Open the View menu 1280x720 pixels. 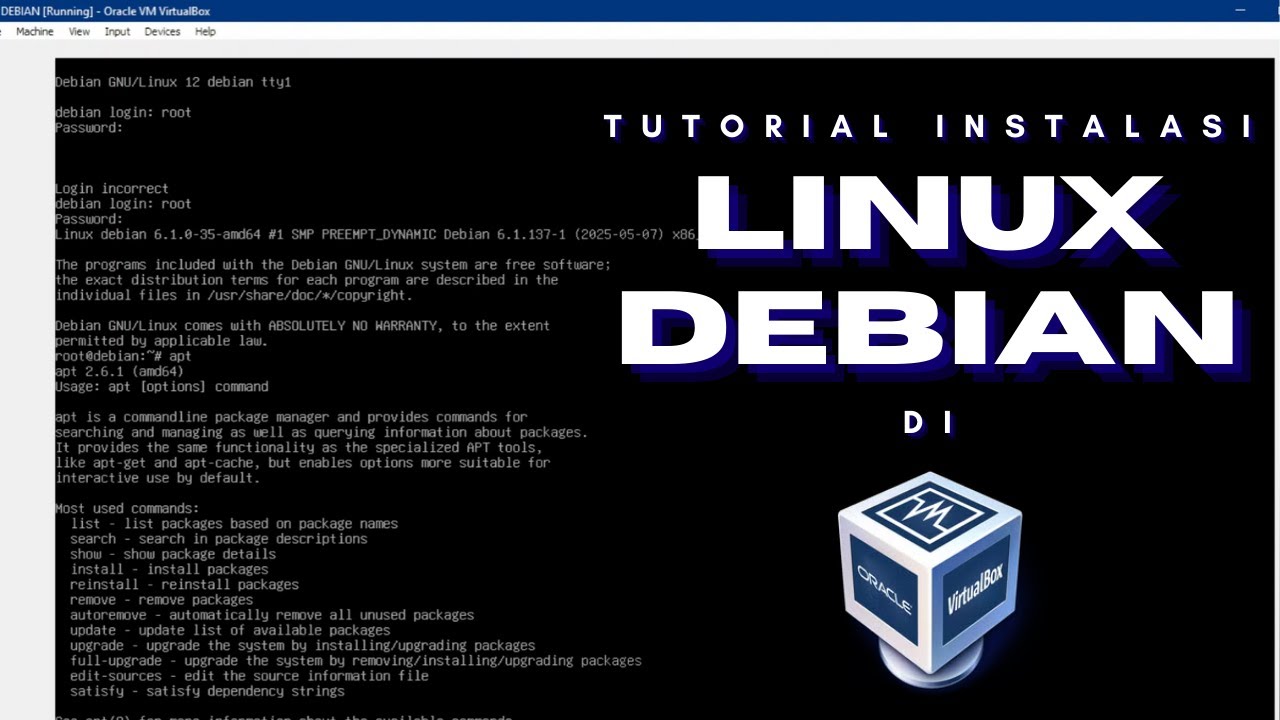(79, 32)
